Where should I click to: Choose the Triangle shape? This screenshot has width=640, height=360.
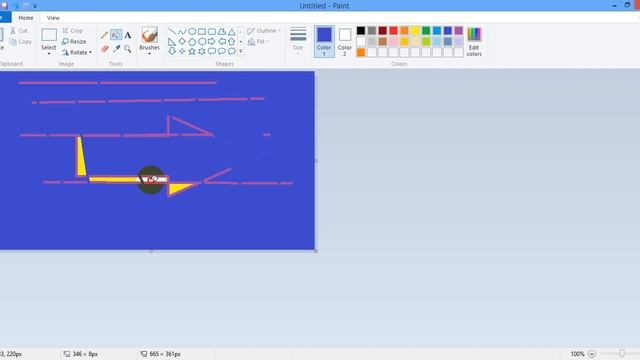click(x=231, y=31)
